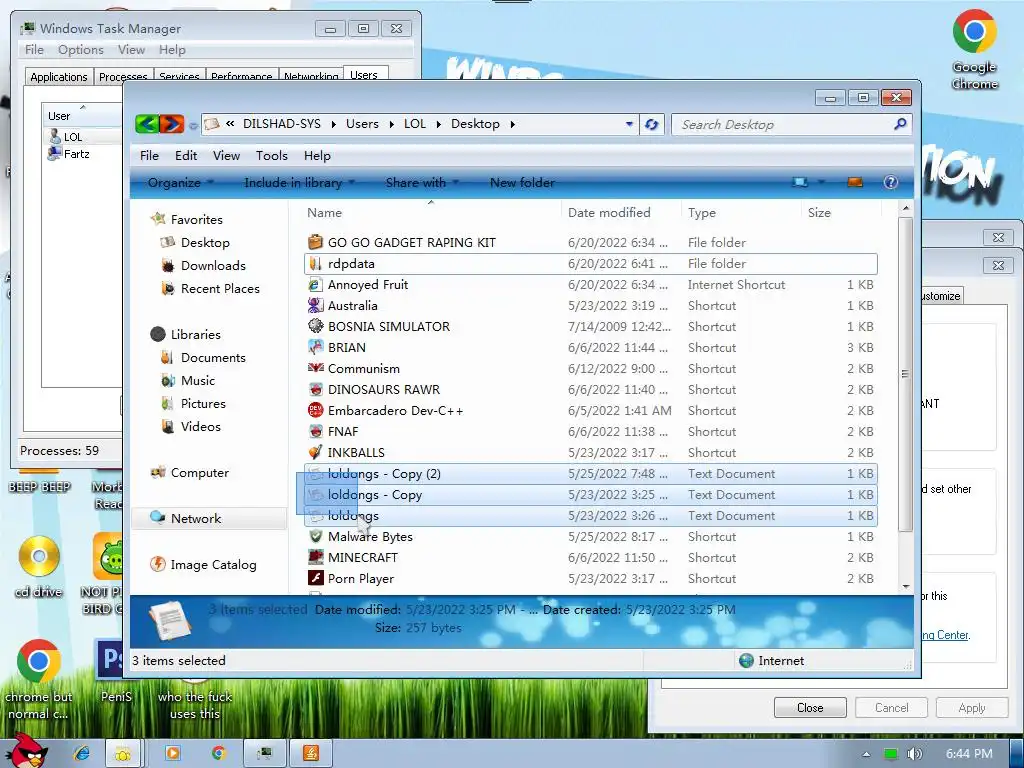Select the BRIAN shortcut icon
The image size is (1024, 768).
(315, 347)
